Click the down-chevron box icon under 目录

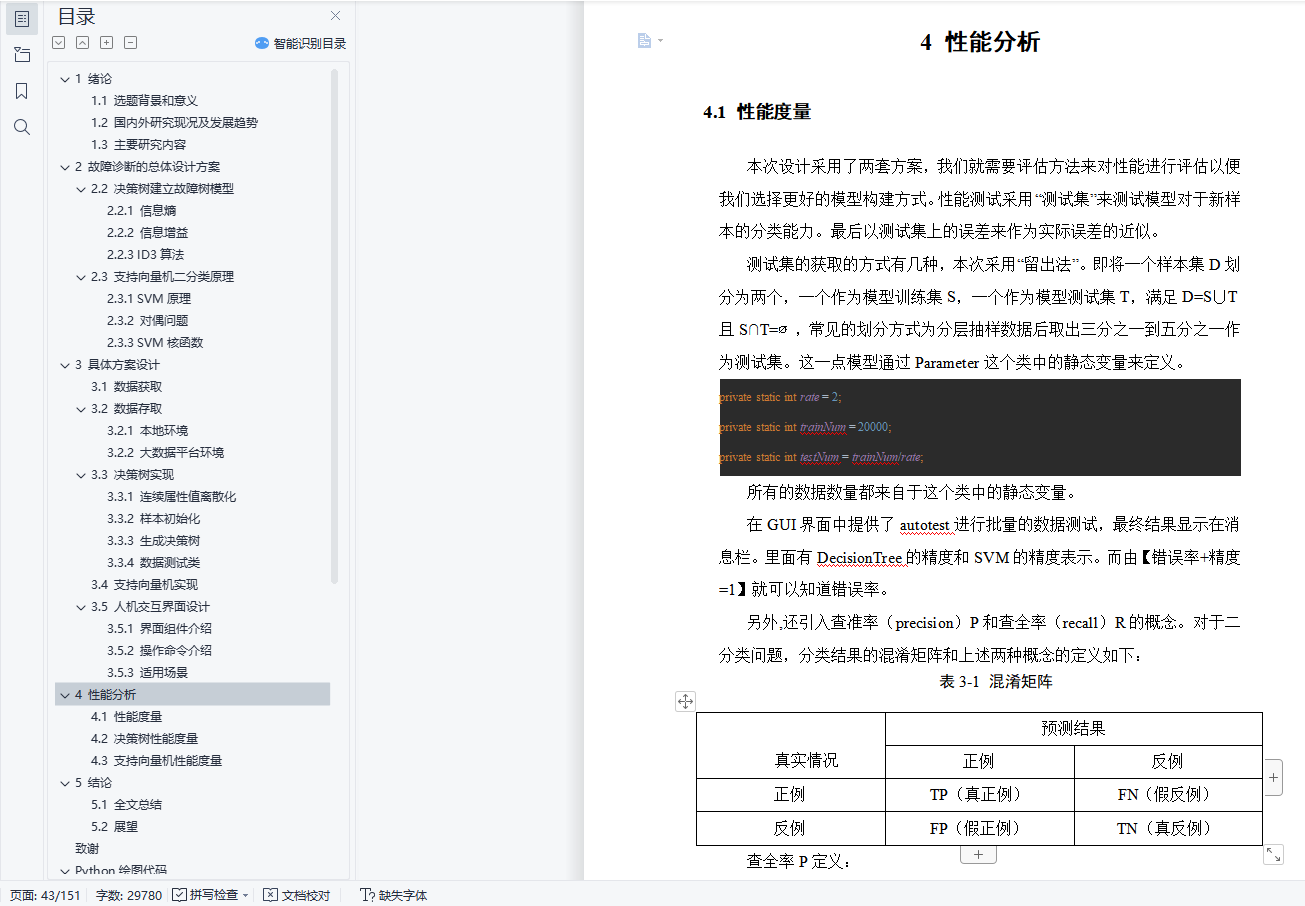[x=58, y=43]
